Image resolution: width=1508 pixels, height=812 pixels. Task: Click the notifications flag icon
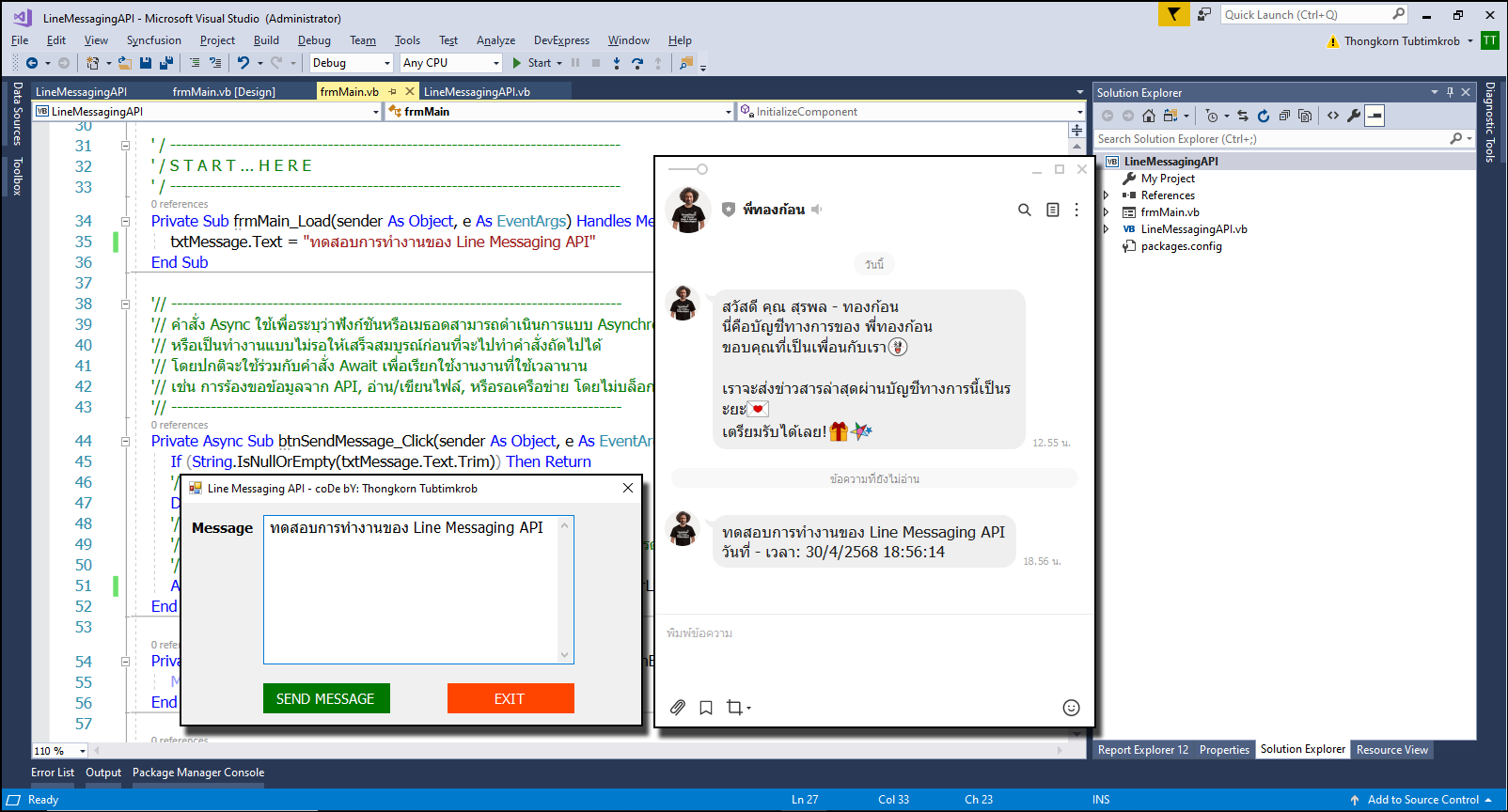tap(1173, 14)
